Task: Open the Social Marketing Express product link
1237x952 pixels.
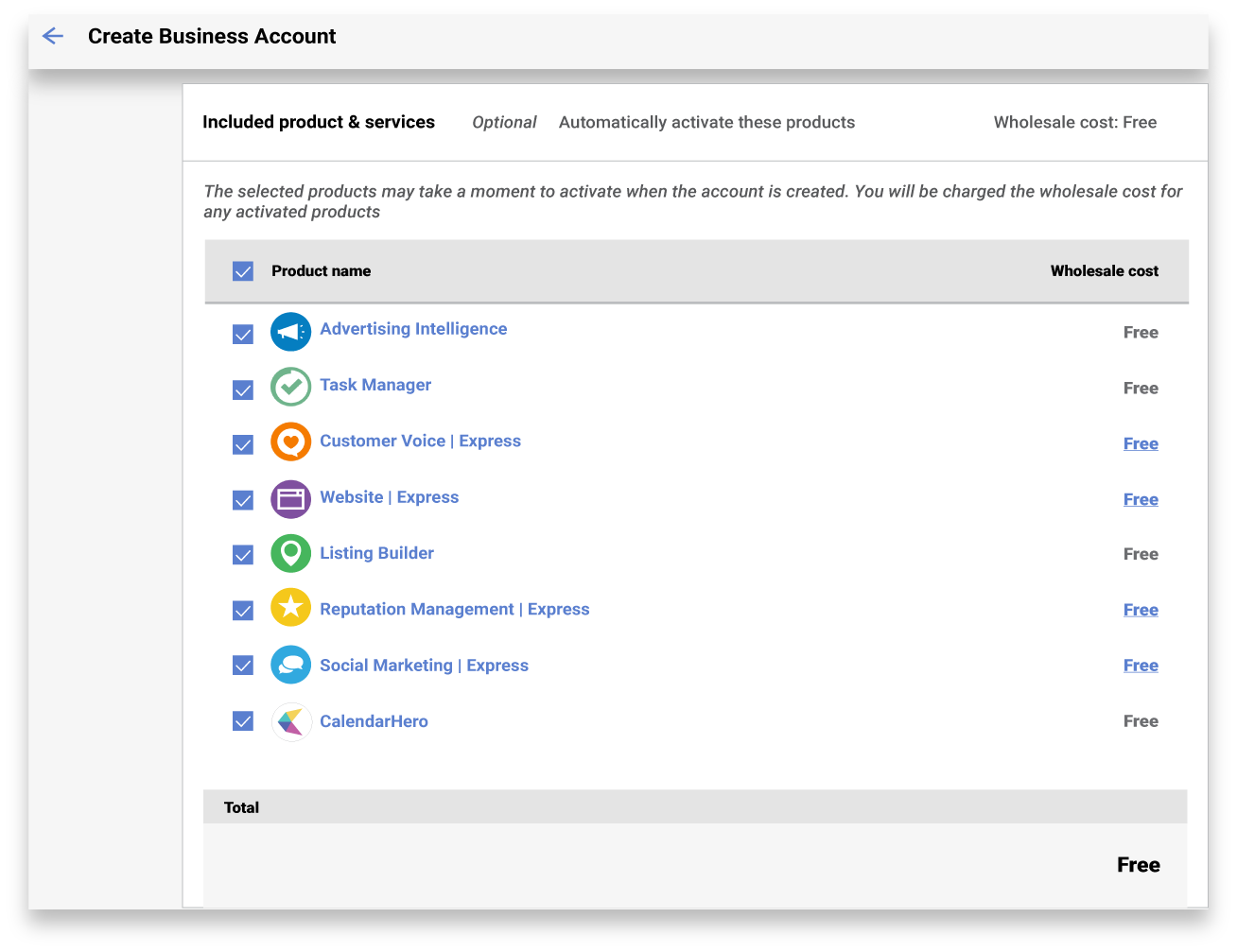Action: 424,666
